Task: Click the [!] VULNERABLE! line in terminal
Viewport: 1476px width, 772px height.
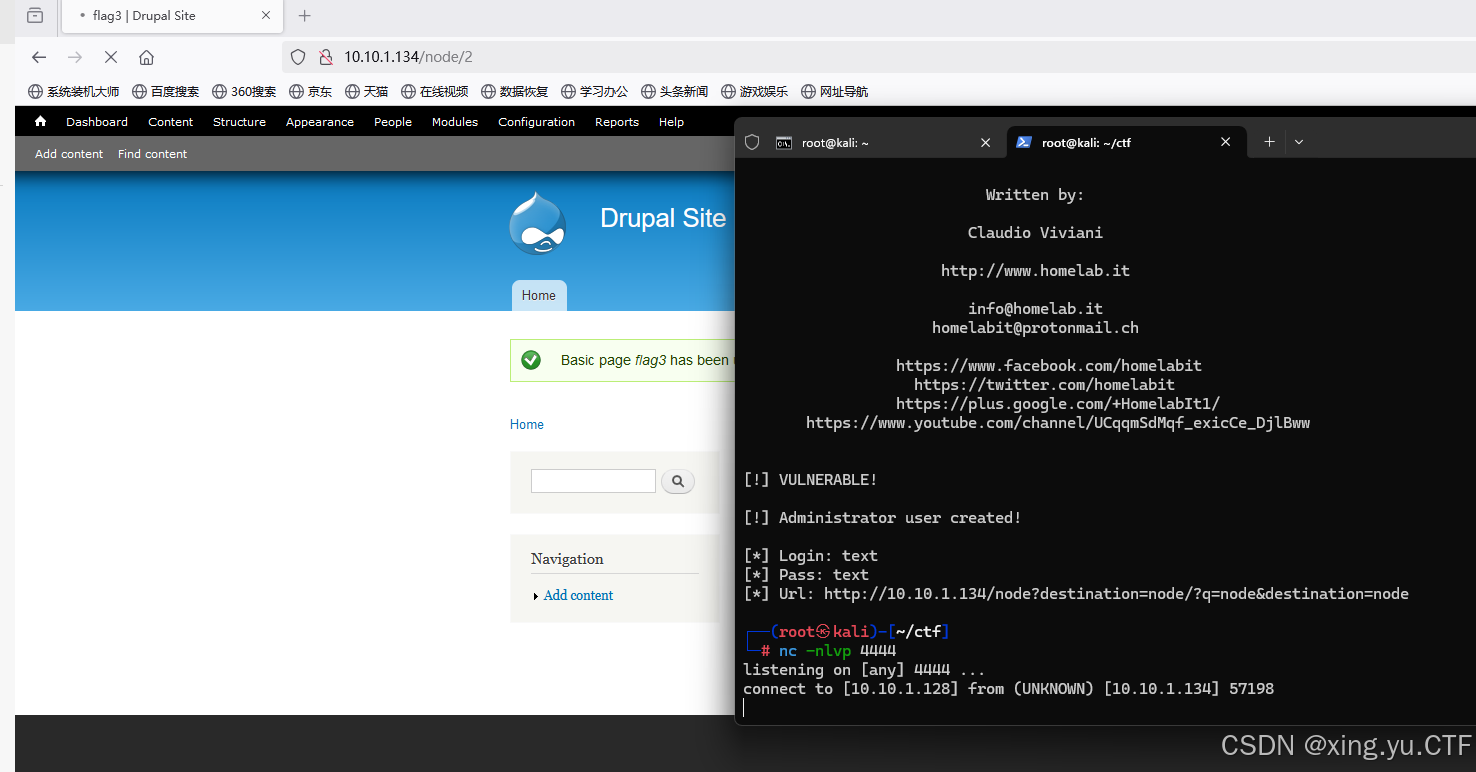Action: (x=810, y=480)
